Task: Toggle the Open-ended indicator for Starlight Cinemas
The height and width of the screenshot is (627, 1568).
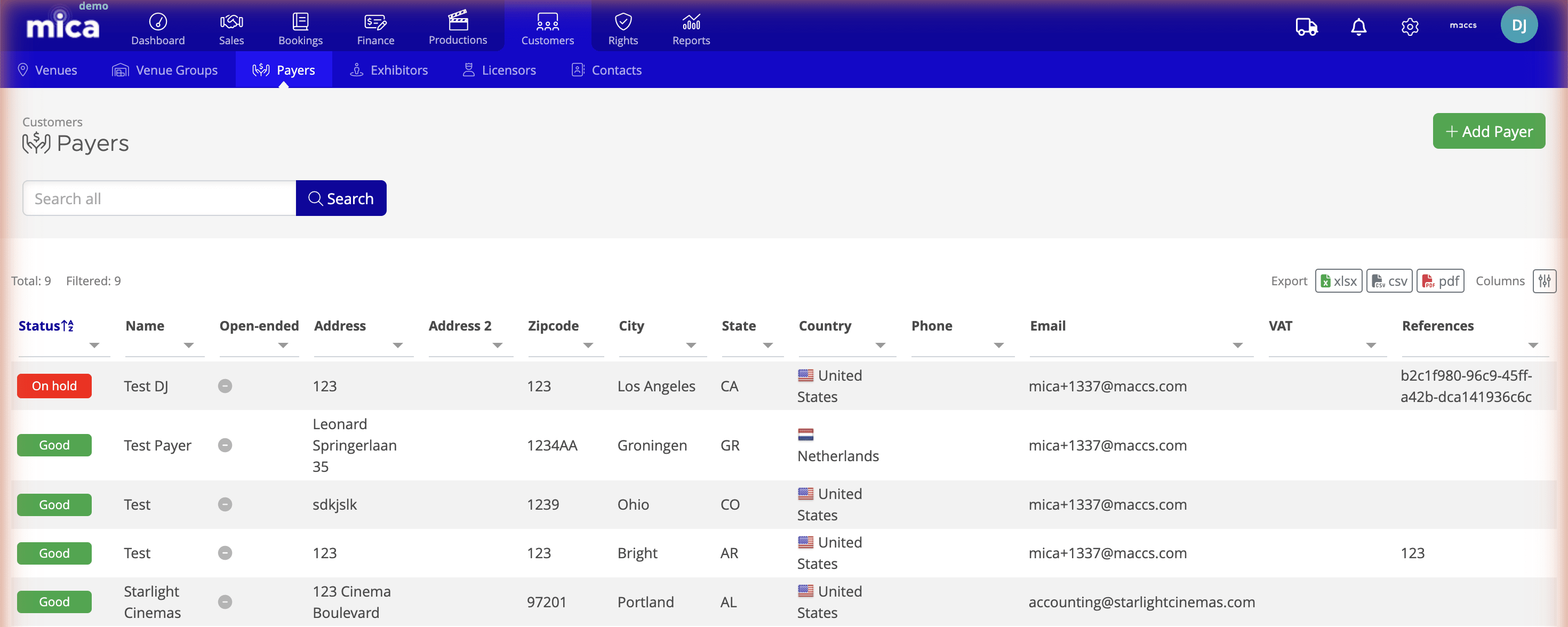Action: 225,601
